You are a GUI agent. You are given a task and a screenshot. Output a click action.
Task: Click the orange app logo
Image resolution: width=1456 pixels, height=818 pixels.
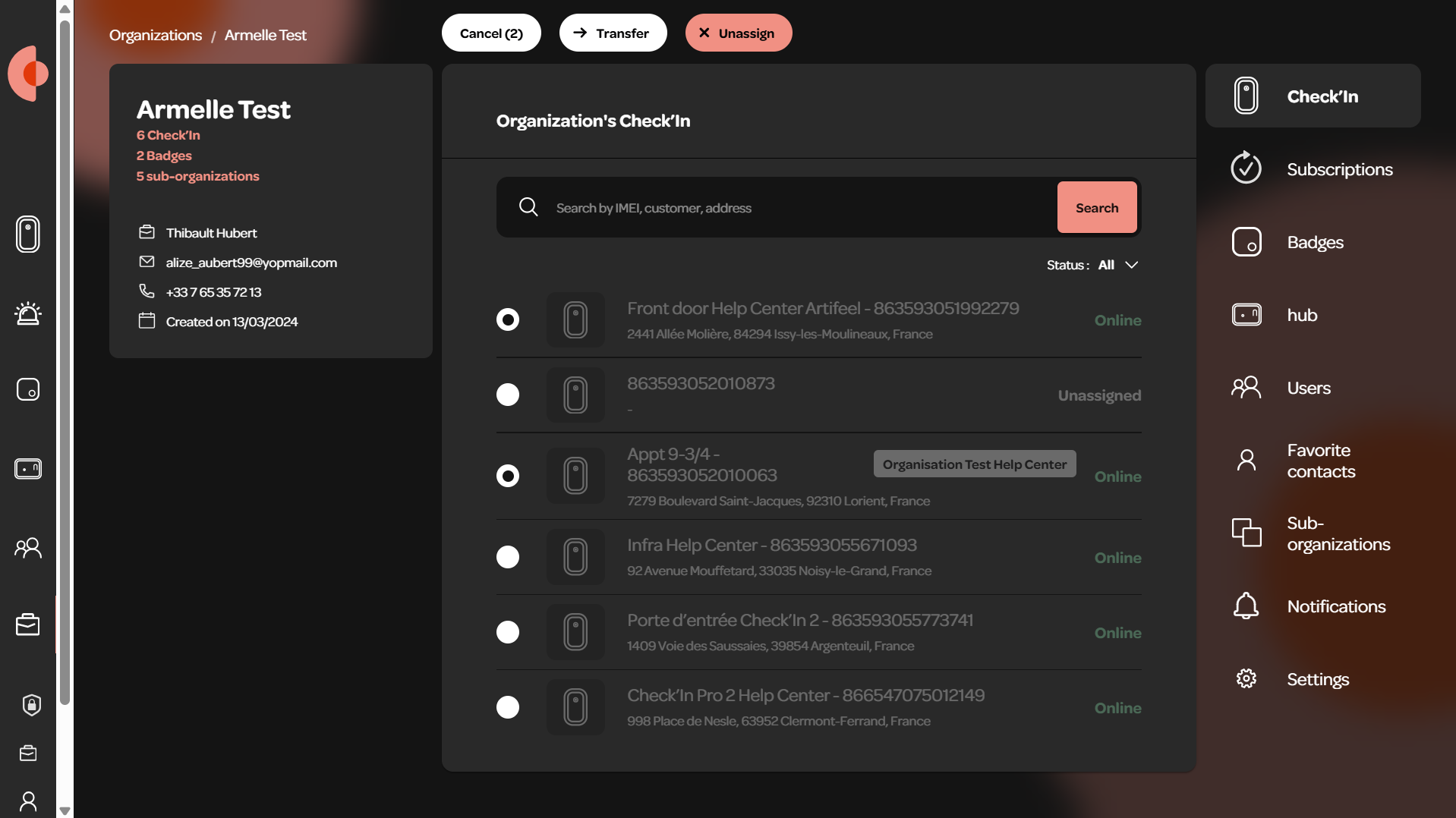coord(28,74)
